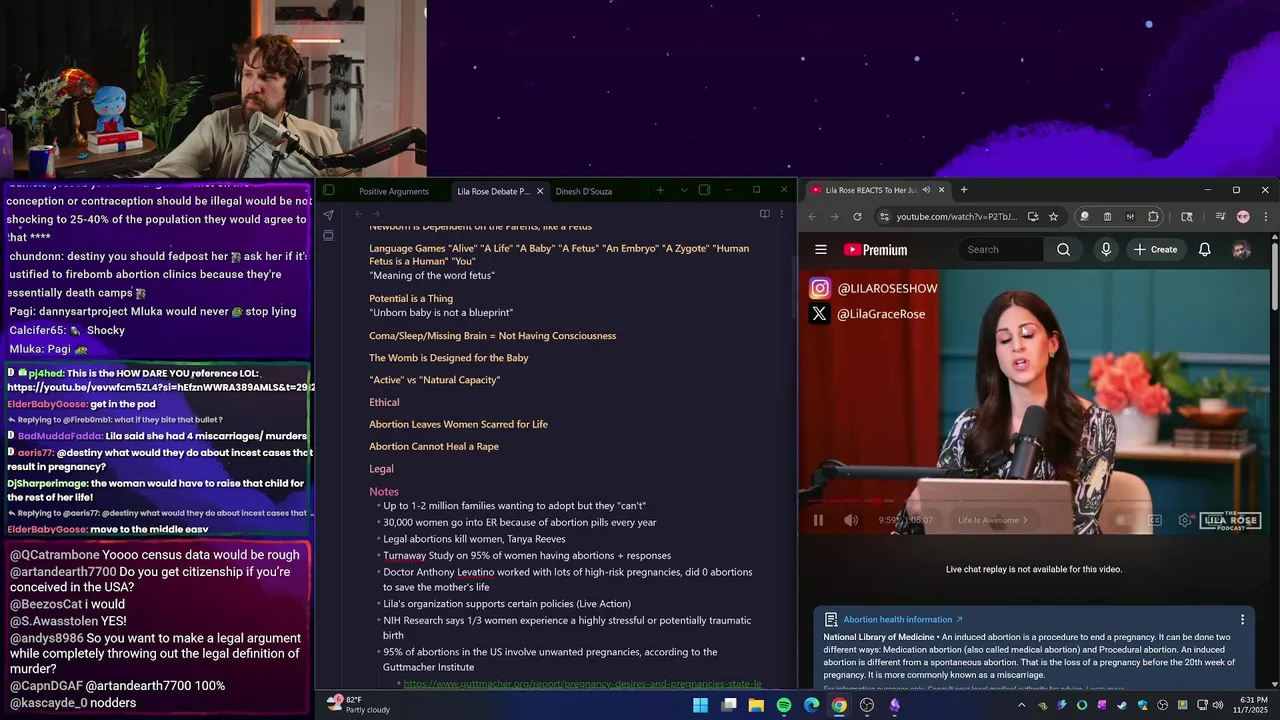Click the install app icon in address bar
Image resolution: width=1280 pixels, height=720 pixels.
click(x=1033, y=216)
